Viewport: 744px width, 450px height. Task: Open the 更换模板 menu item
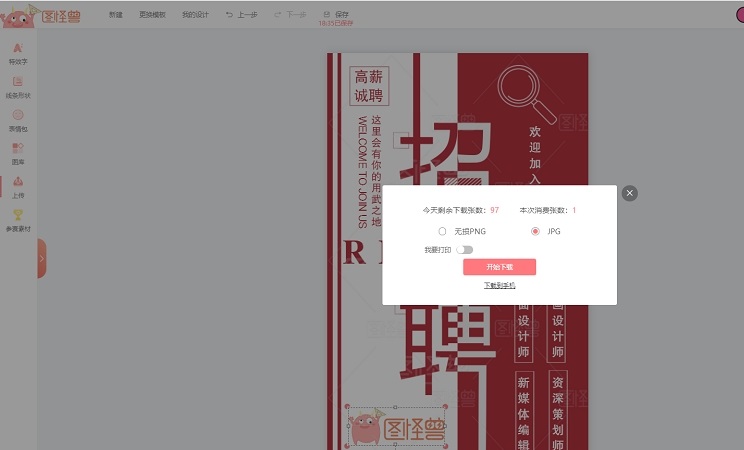click(152, 15)
